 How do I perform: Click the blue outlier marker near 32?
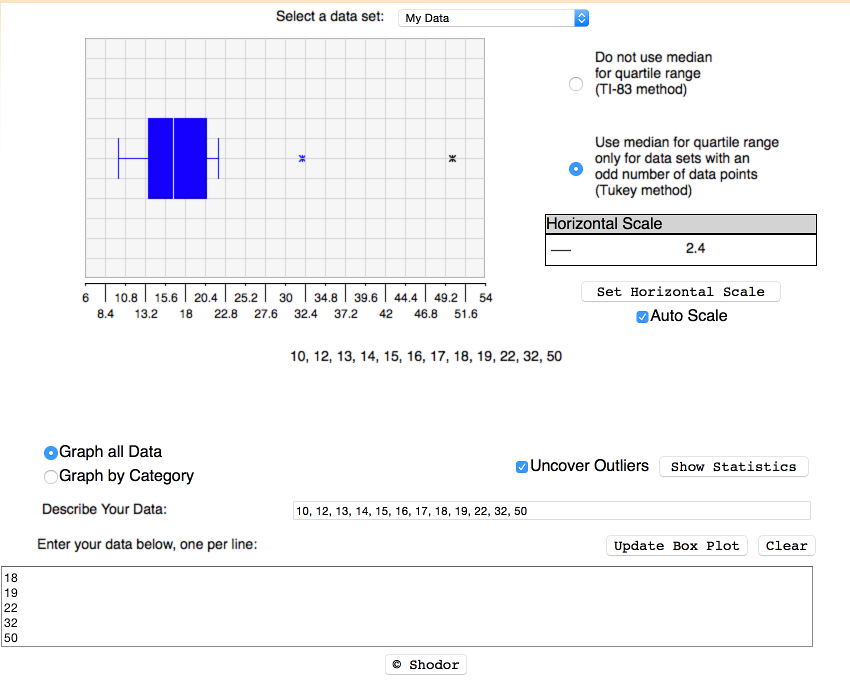(302, 158)
